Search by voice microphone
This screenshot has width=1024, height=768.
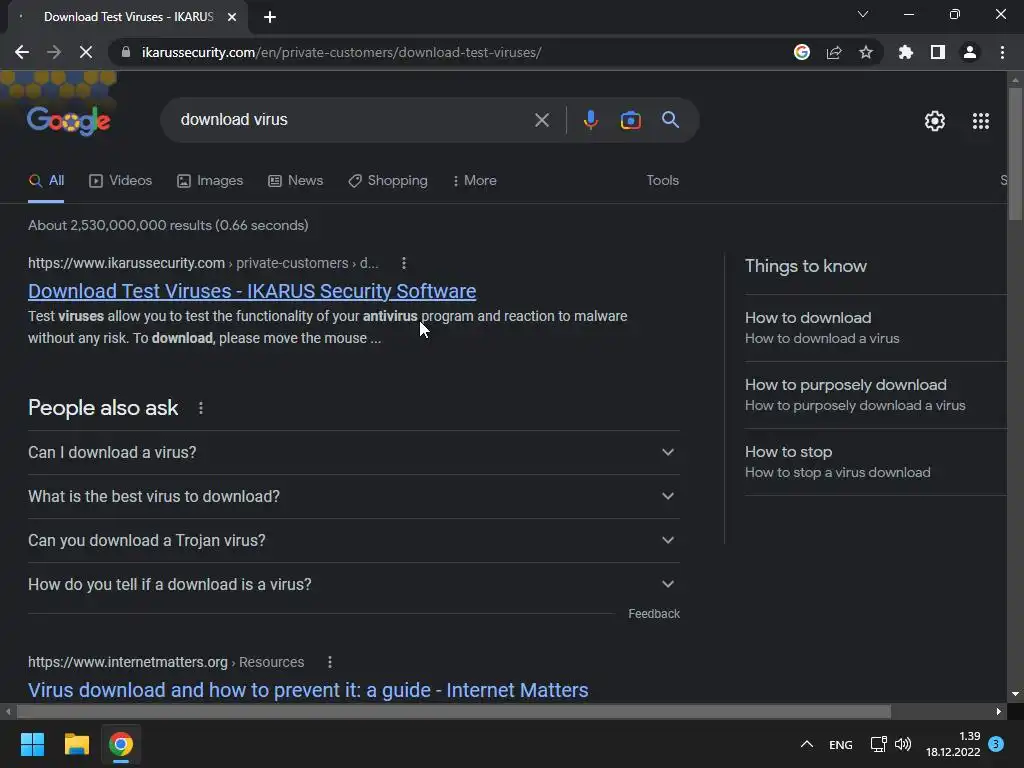pos(590,120)
